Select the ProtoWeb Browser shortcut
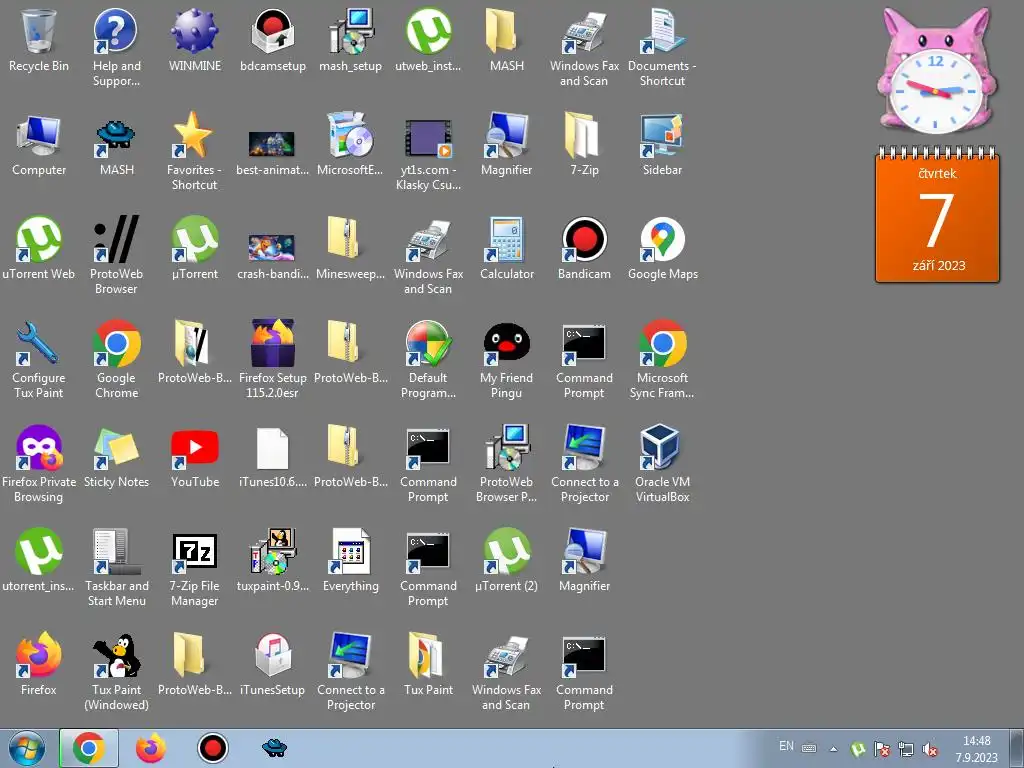 click(116, 239)
